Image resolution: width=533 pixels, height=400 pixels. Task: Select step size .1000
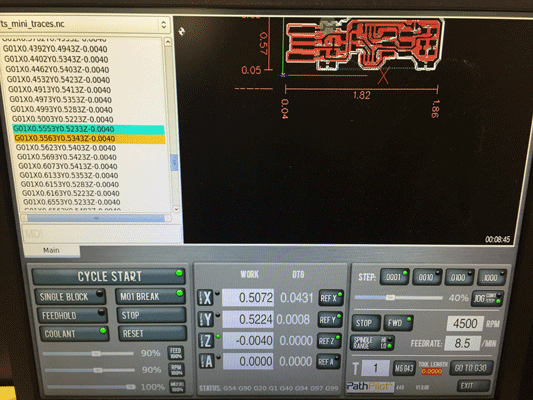click(492, 277)
